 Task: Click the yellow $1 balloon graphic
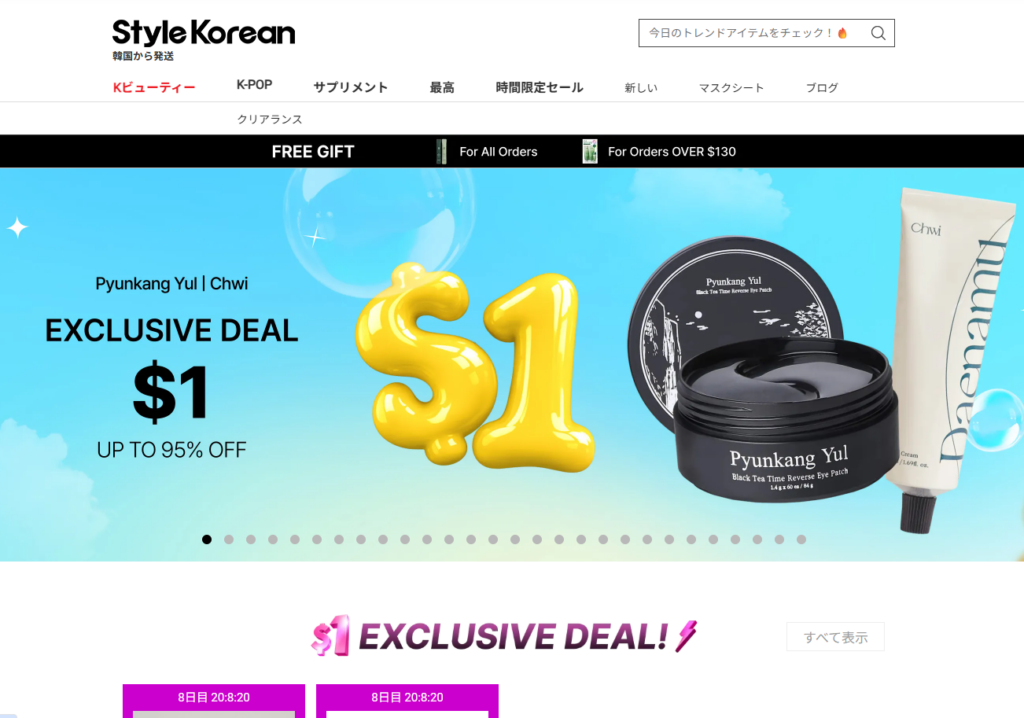pos(475,366)
